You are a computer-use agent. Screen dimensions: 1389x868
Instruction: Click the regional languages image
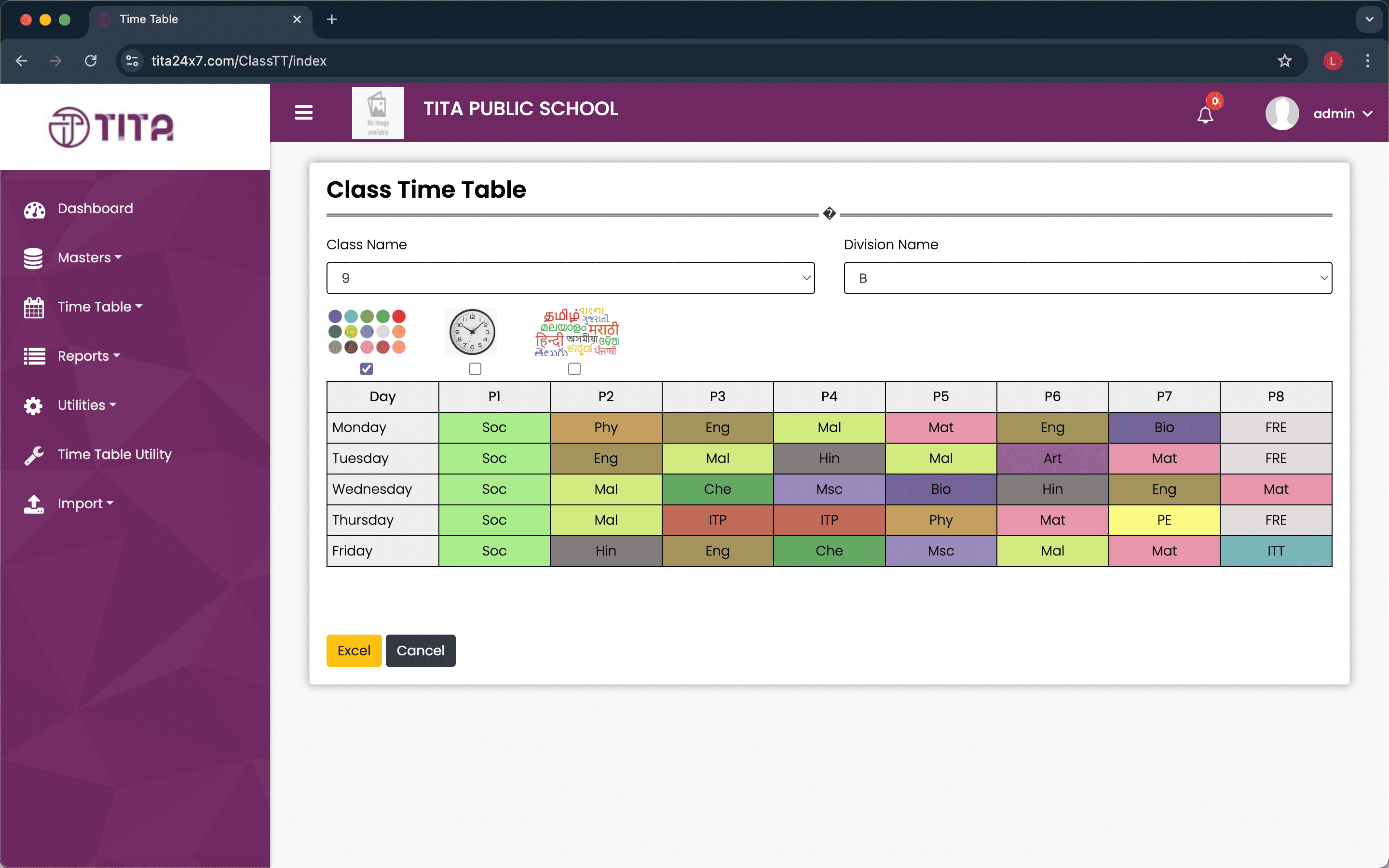click(x=576, y=332)
